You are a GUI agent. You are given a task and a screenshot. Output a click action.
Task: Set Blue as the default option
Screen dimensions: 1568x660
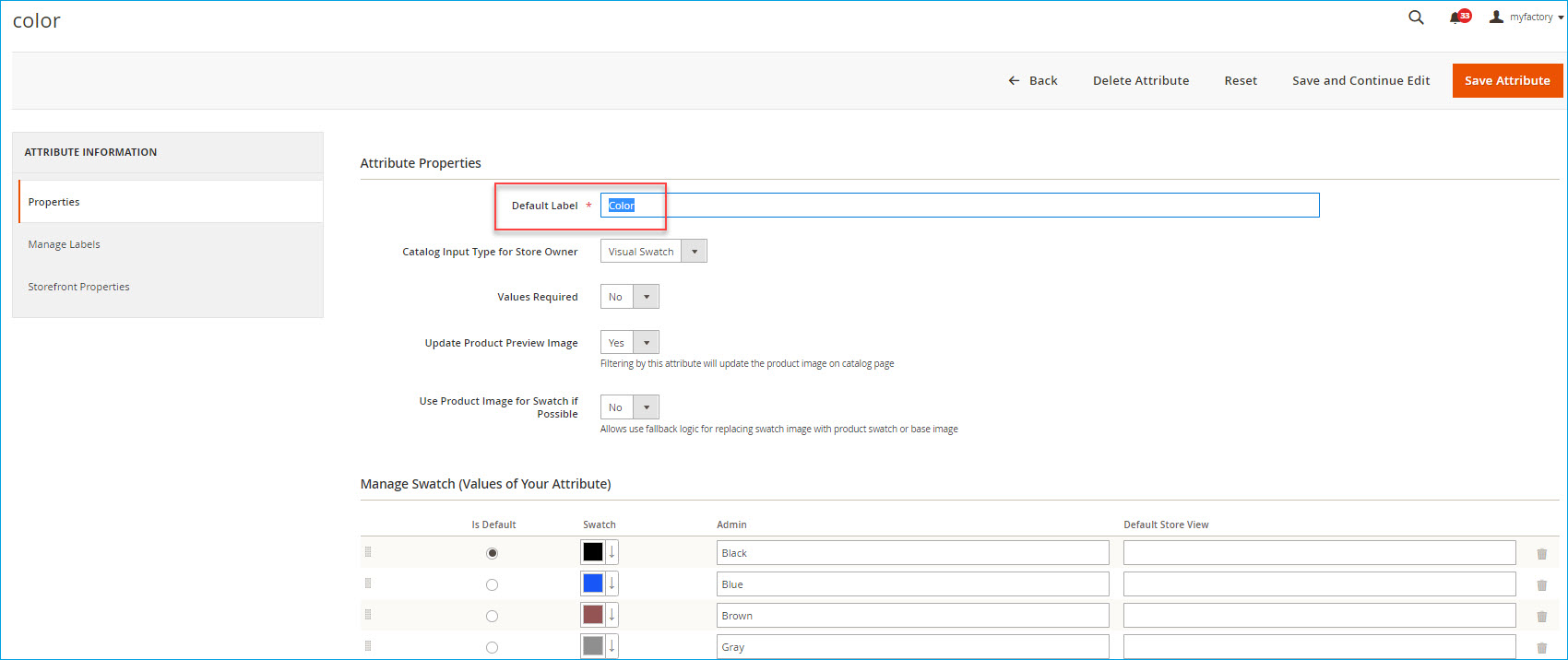coord(492,584)
